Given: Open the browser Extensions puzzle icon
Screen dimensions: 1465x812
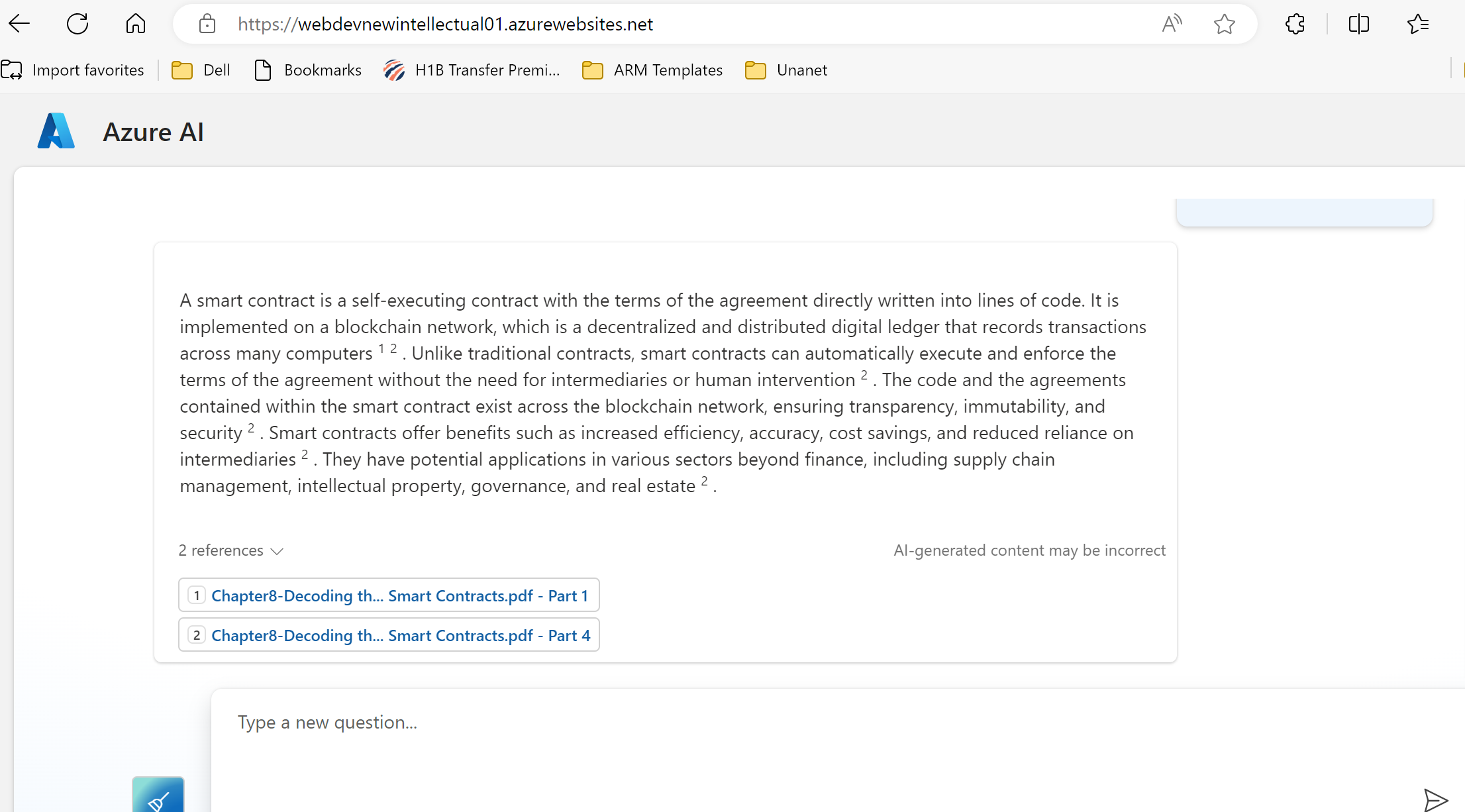Looking at the screenshot, I should [x=1295, y=25].
